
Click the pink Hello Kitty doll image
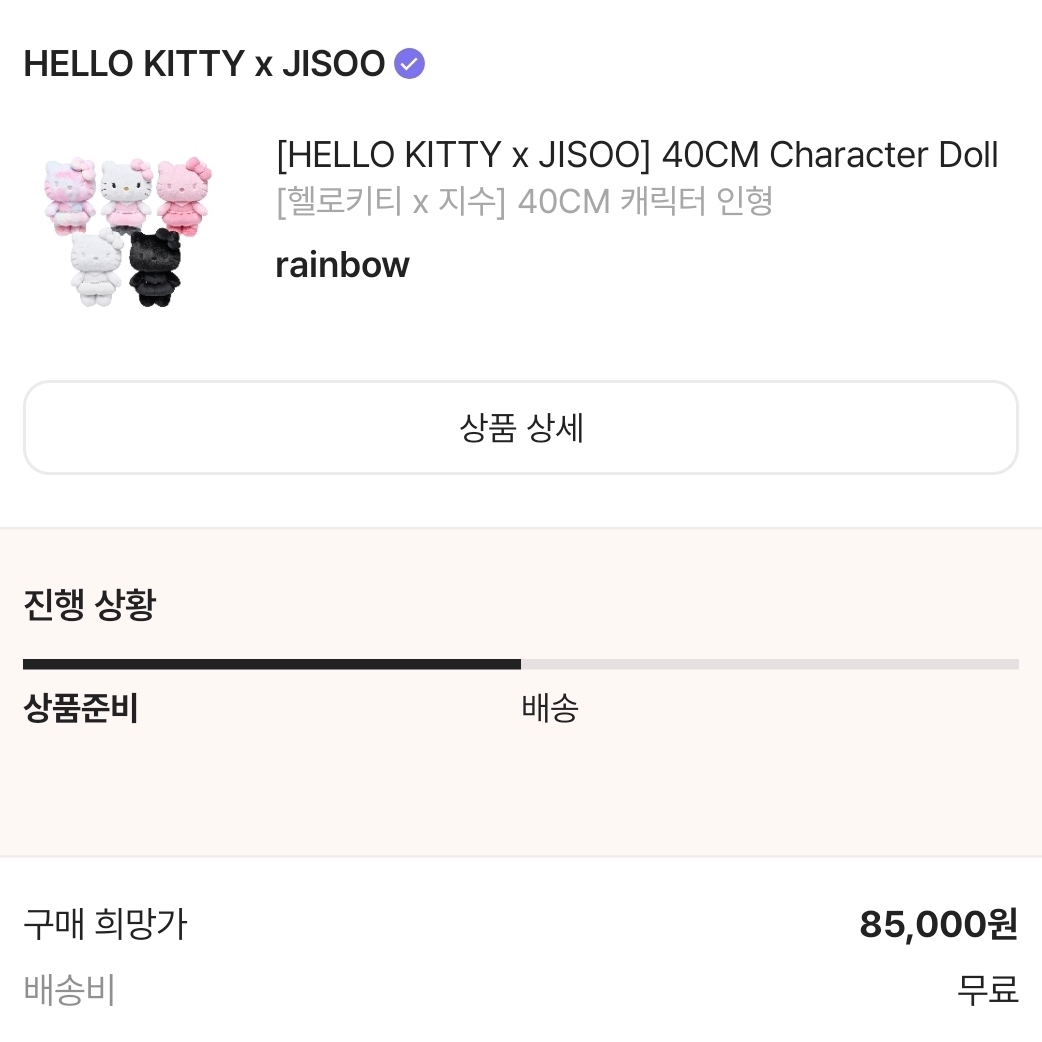(184, 195)
